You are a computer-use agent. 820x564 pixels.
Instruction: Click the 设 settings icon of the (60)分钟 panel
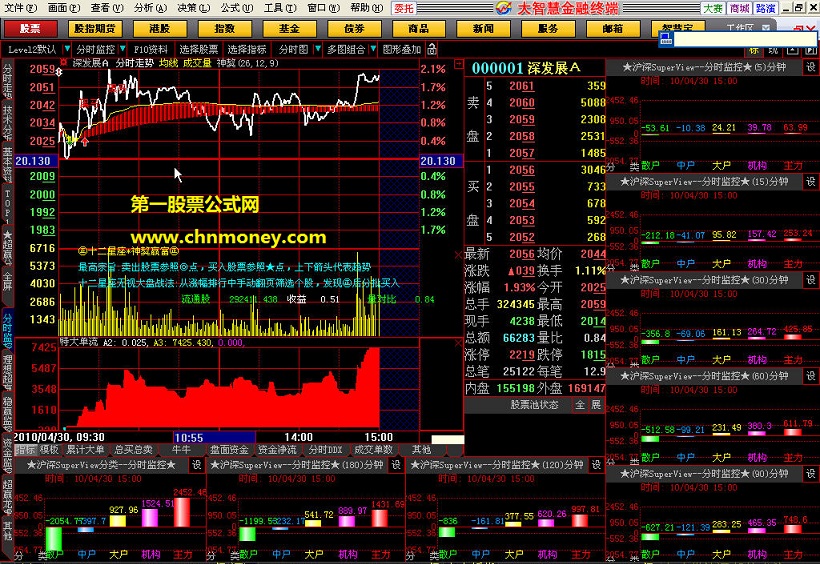pyautogui.click(x=810, y=376)
